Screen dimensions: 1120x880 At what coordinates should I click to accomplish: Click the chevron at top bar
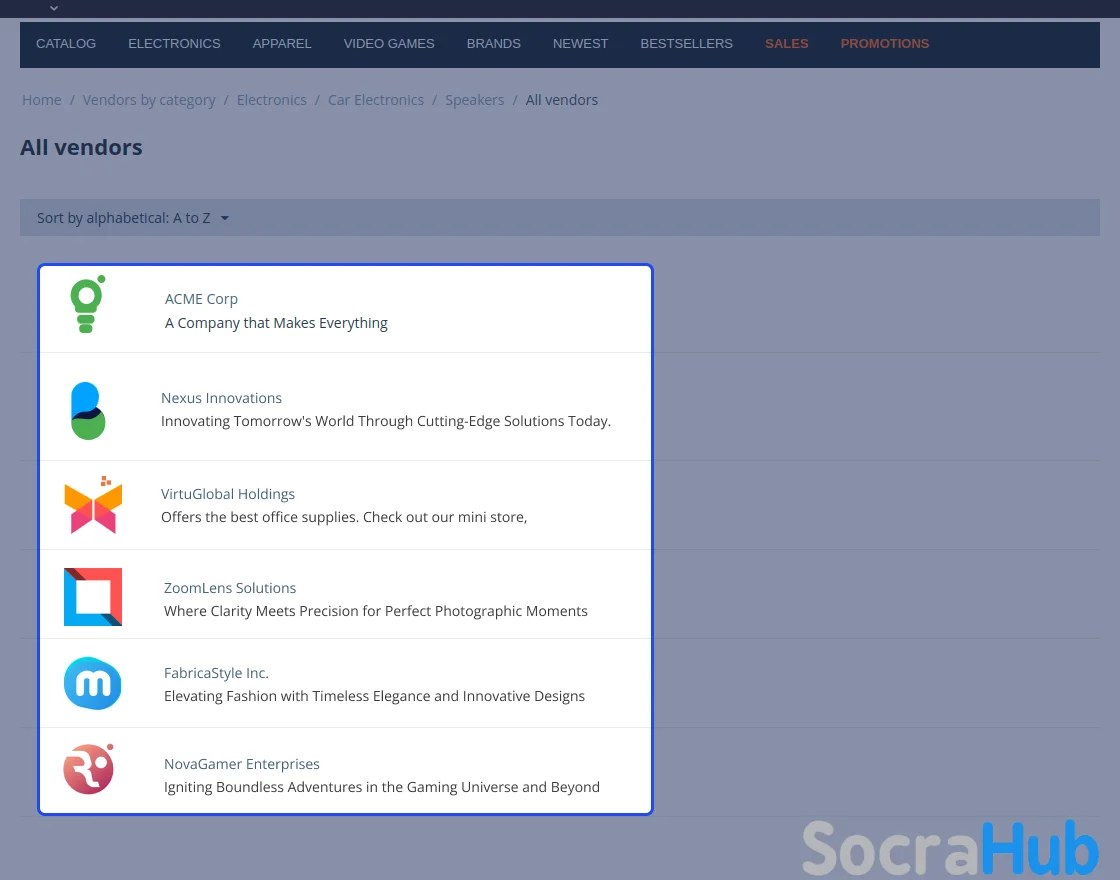(x=54, y=8)
